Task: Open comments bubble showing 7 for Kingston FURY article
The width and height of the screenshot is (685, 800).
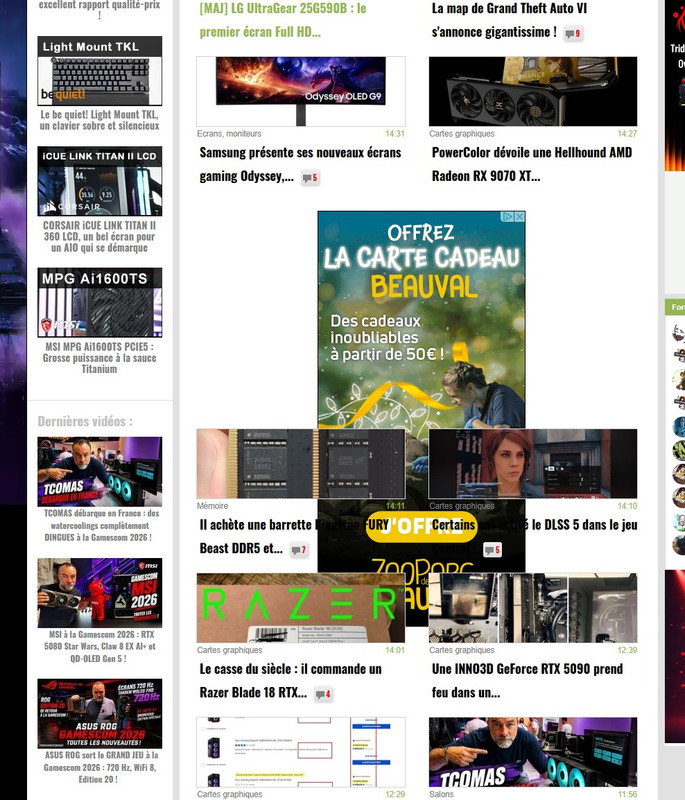Action: tap(299, 550)
